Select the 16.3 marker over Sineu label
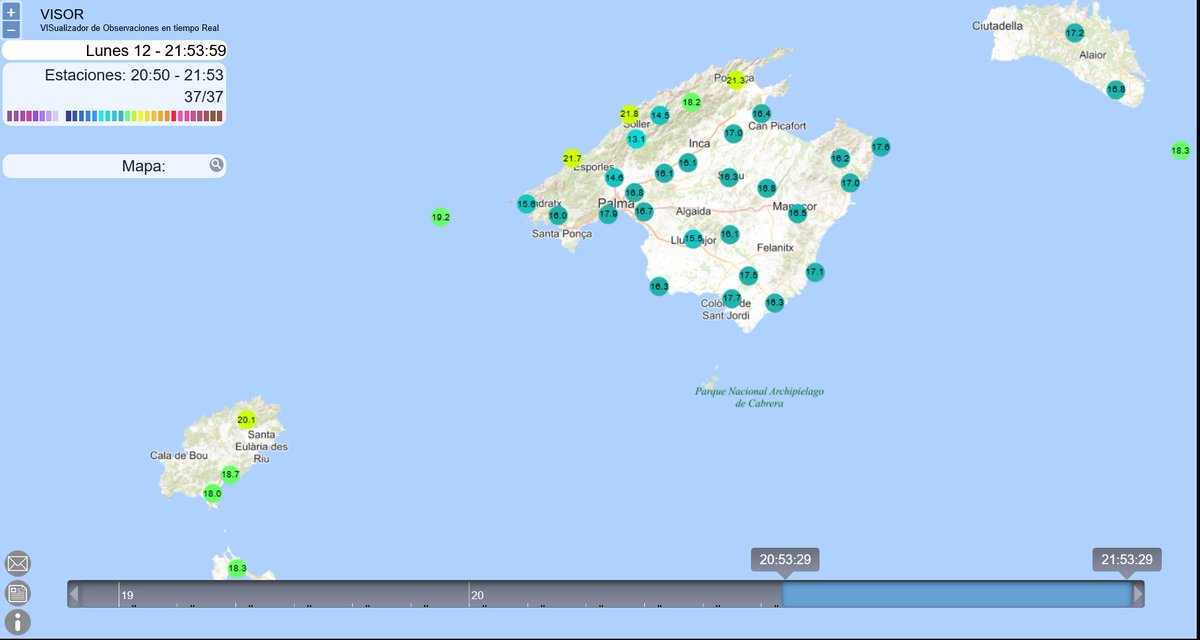Image resolution: width=1200 pixels, height=640 pixels. point(729,177)
